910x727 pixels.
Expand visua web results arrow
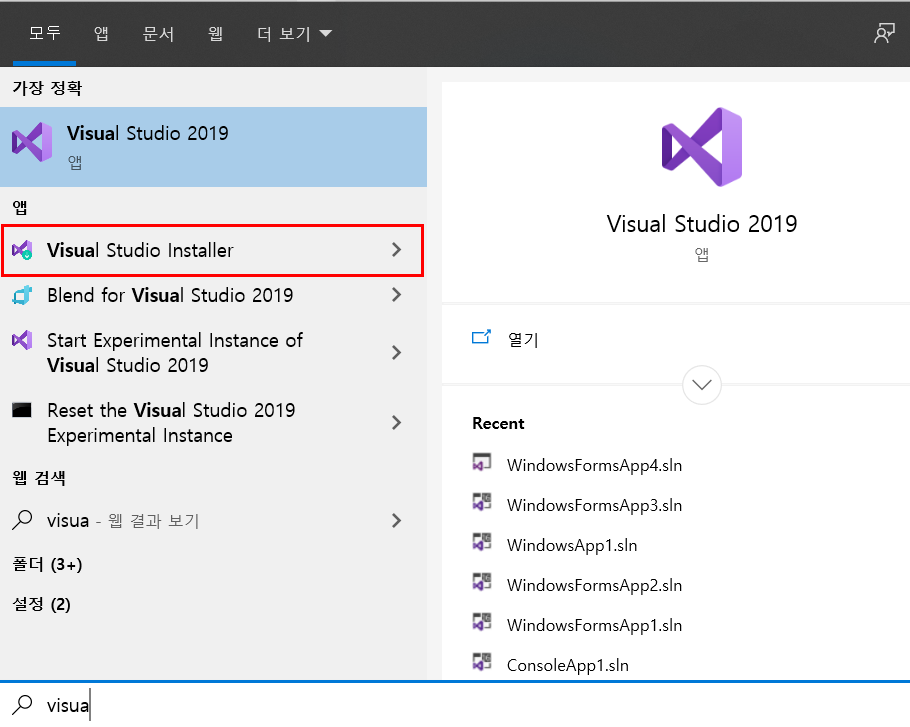[x=396, y=520]
